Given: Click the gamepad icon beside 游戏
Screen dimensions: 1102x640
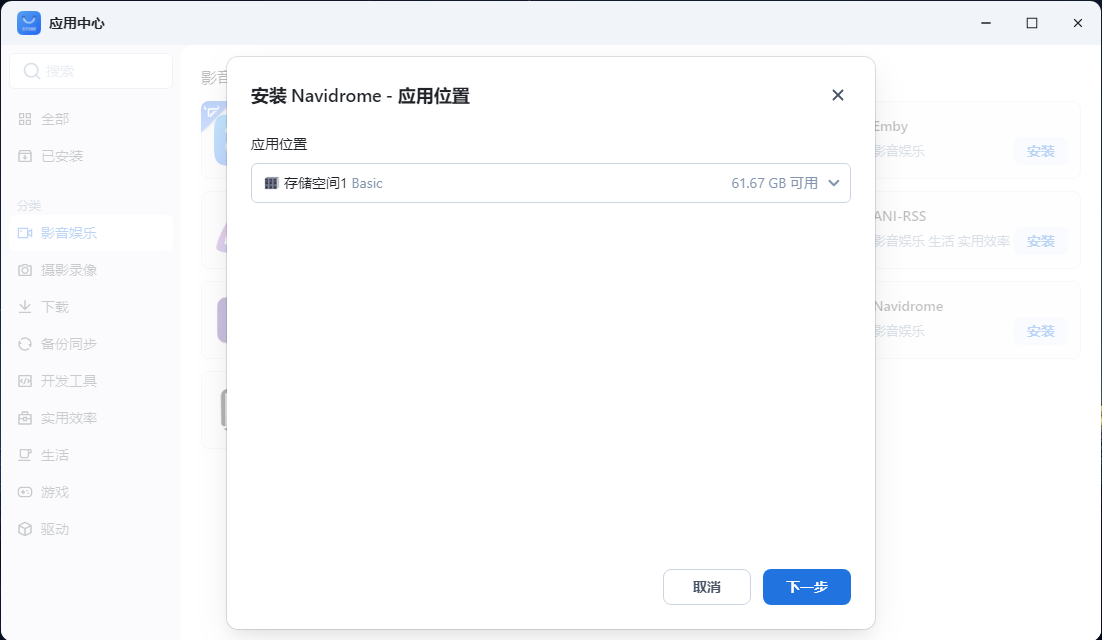Looking at the screenshot, I should tap(25, 492).
